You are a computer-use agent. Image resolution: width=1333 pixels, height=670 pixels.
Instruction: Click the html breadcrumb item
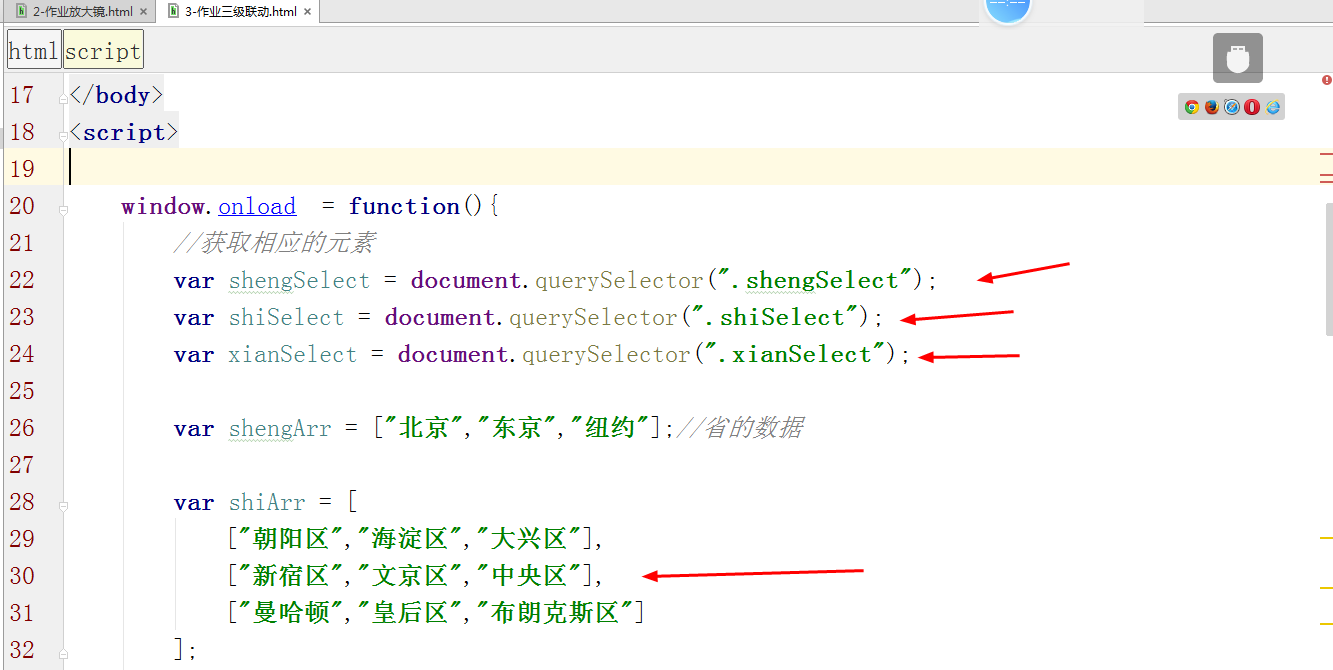[x=33, y=48]
